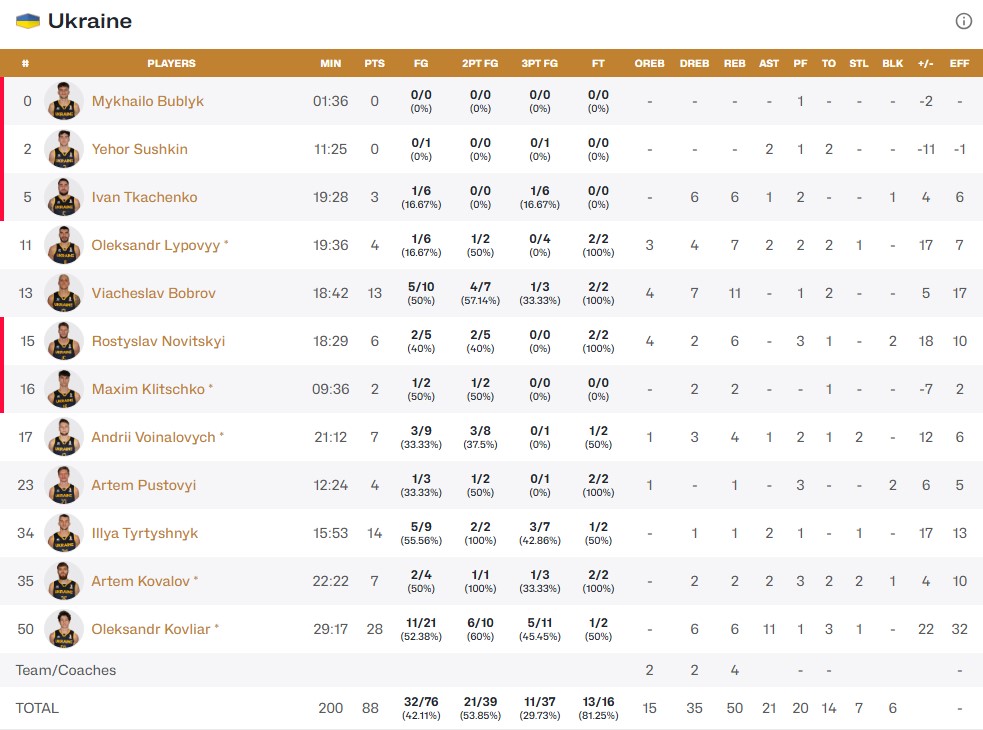This screenshot has height=730, width=983.
Task: Click the 3PT FG column header
Action: [x=540, y=63]
